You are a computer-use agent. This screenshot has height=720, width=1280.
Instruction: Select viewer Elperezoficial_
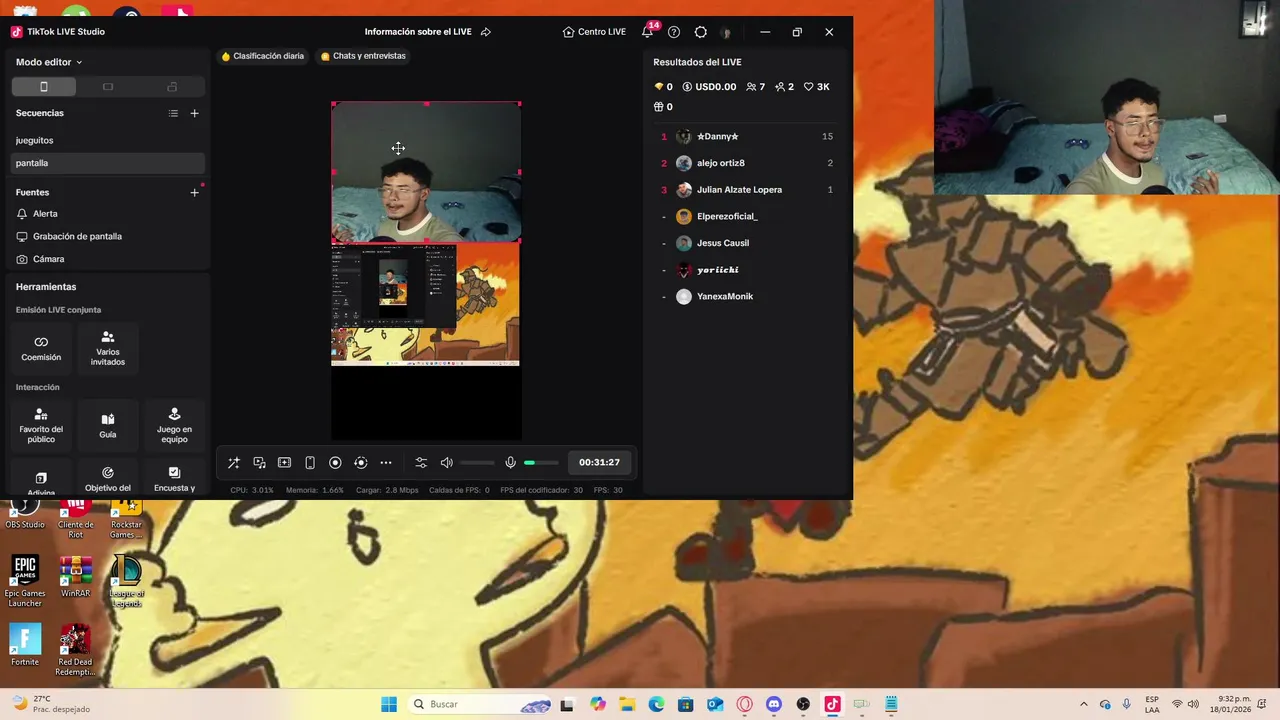point(747,216)
